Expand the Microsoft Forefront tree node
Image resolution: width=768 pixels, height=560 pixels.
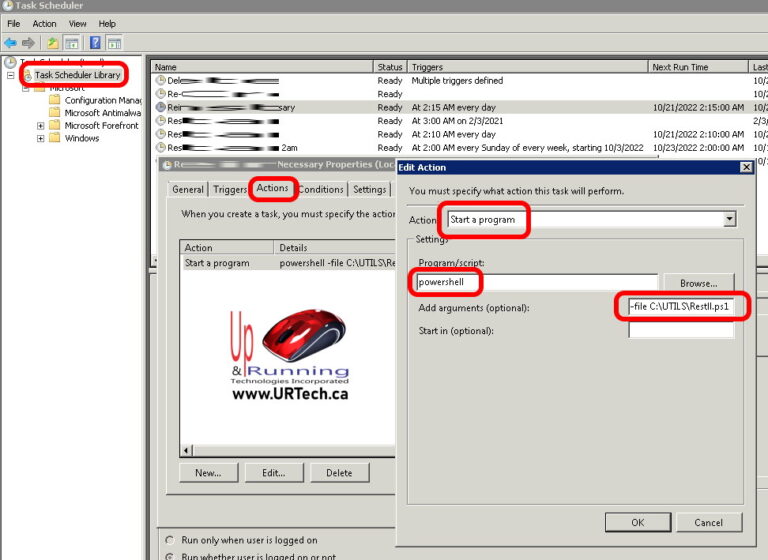[40, 126]
